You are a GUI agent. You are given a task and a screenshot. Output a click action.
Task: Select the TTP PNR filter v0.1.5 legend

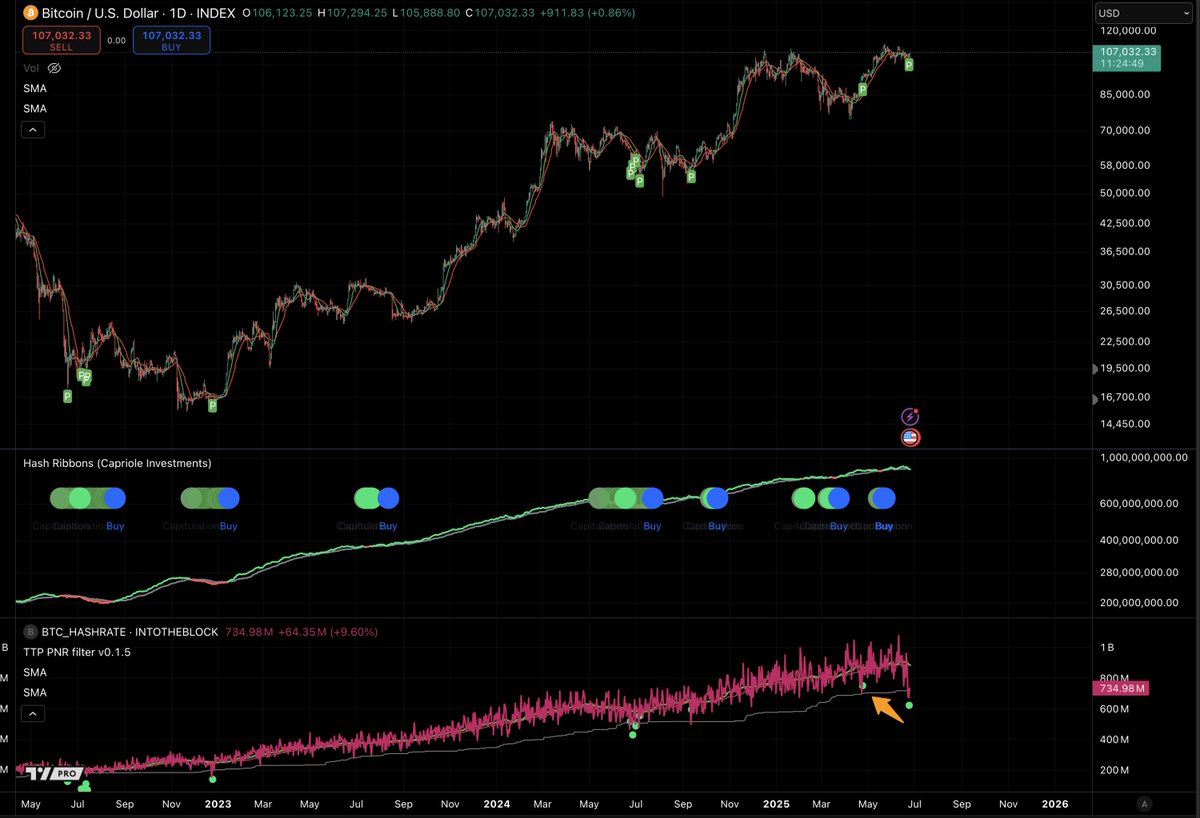[77, 652]
